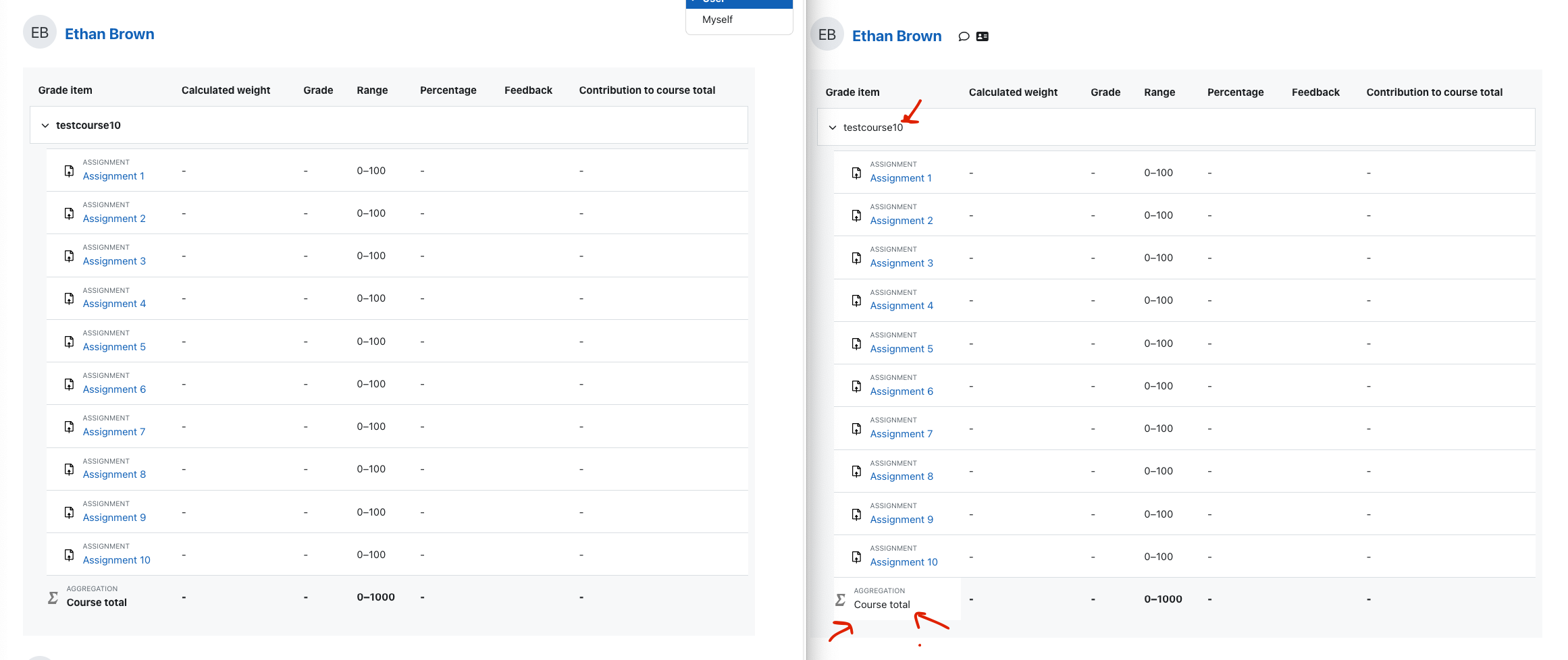
Task: Click the EB avatar in the left report
Action: tap(40, 32)
